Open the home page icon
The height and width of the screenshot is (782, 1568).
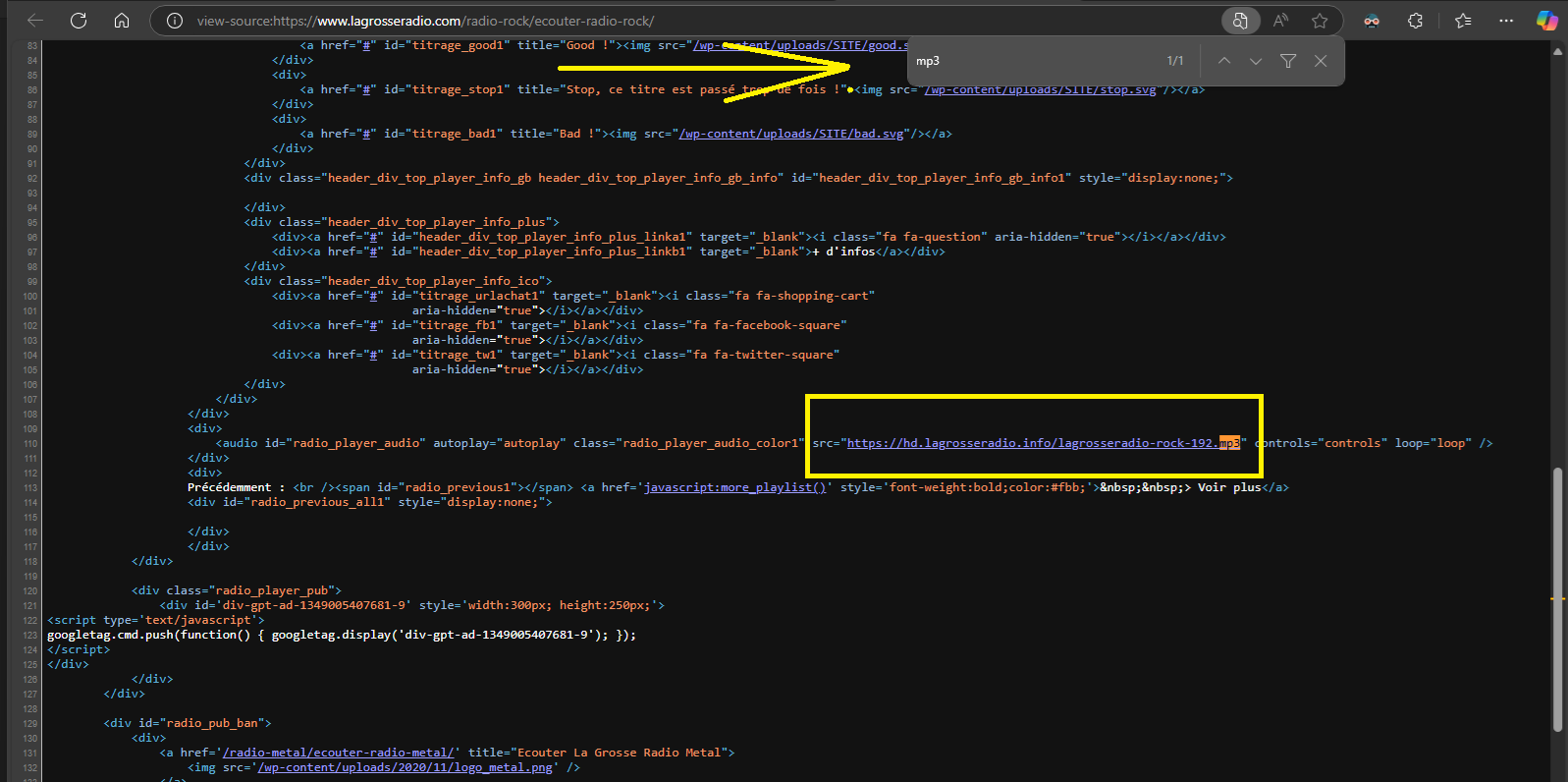point(122,20)
